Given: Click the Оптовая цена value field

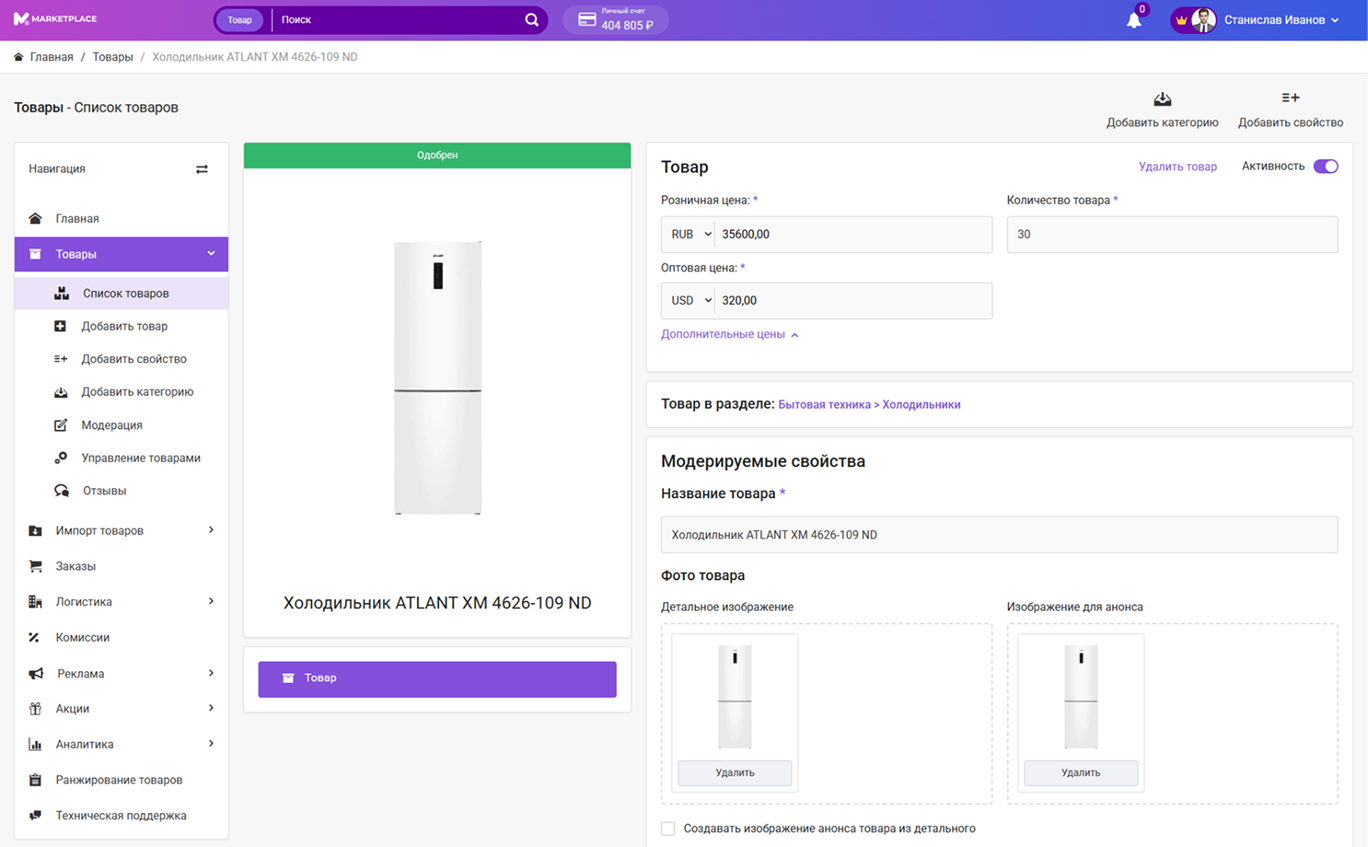Looking at the screenshot, I should [x=853, y=300].
